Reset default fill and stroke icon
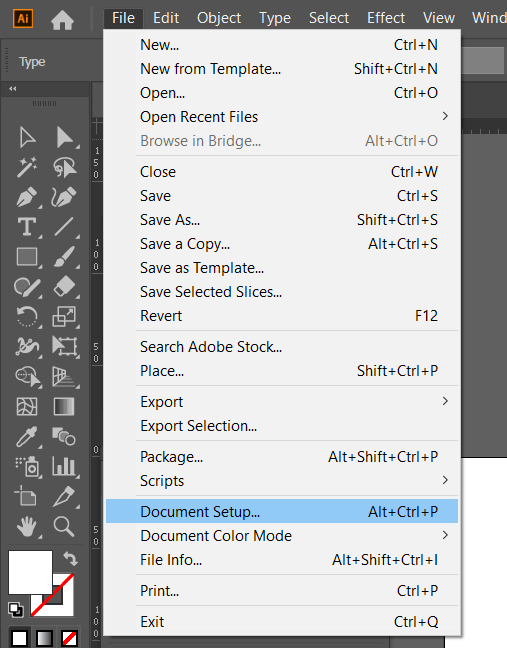The height and width of the screenshot is (648, 507). pos(15,609)
